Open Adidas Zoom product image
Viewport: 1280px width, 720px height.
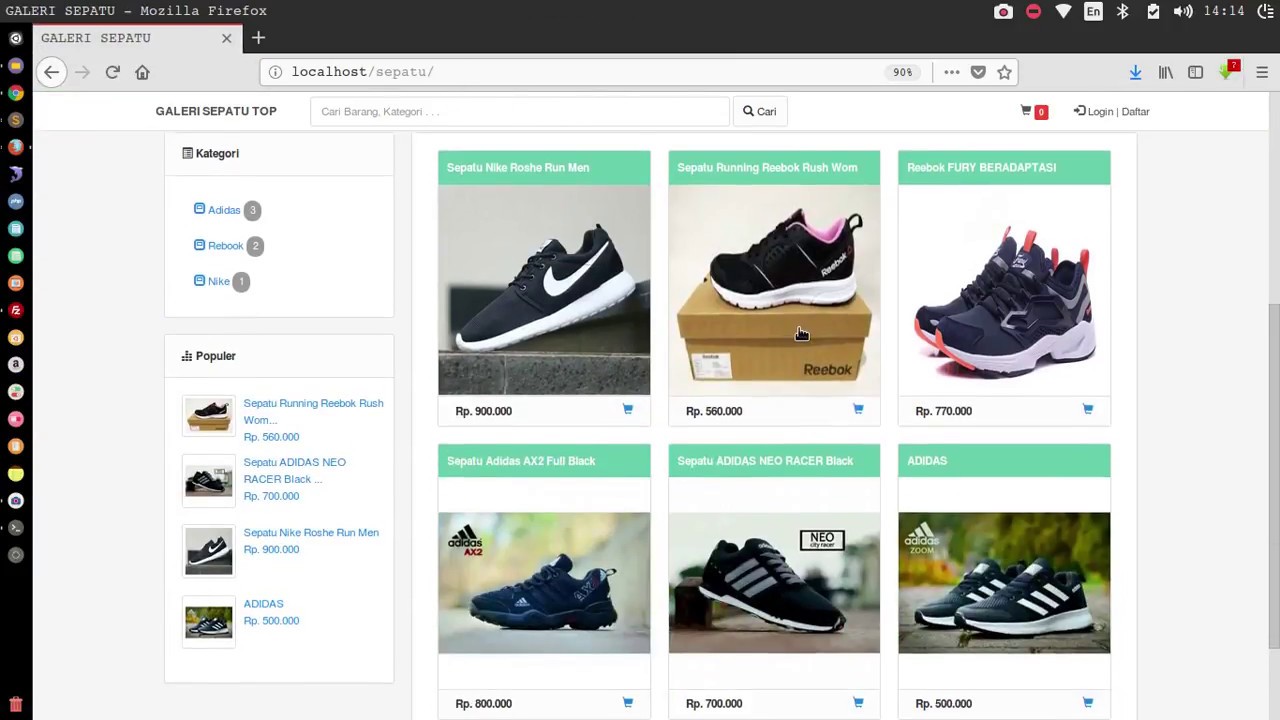click(1004, 583)
